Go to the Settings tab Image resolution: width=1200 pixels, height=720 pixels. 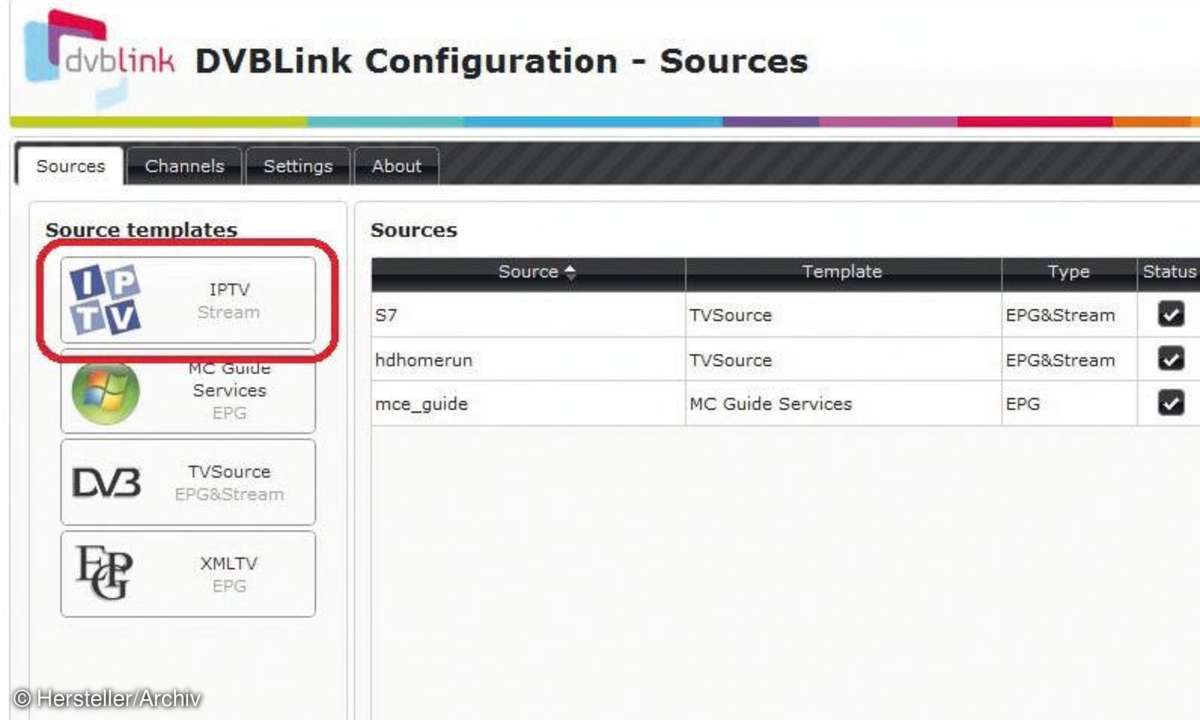click(298, 166)
